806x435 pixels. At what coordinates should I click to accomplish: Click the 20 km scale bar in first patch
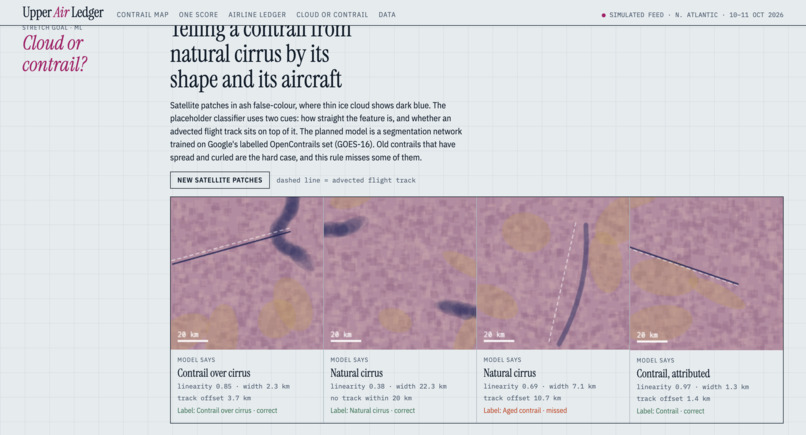pos(193,336)
